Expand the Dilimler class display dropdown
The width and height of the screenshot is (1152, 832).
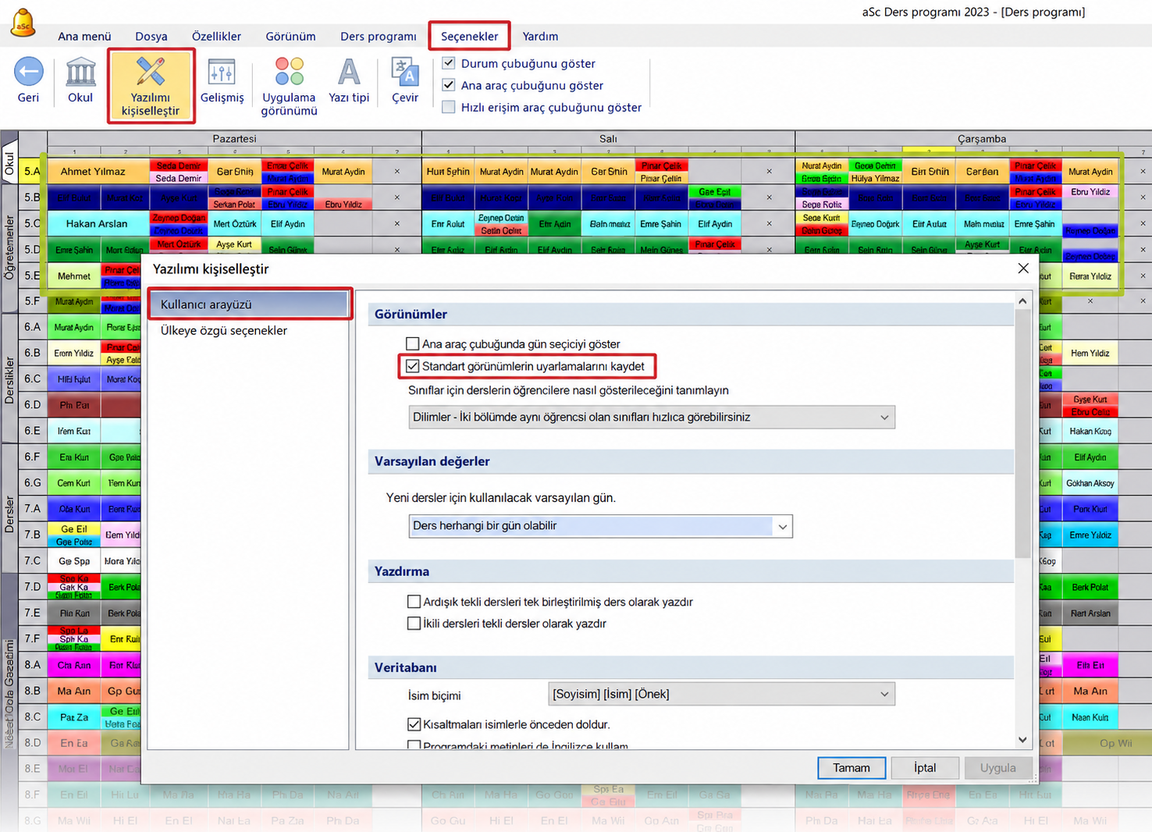[x=651, y=417]
